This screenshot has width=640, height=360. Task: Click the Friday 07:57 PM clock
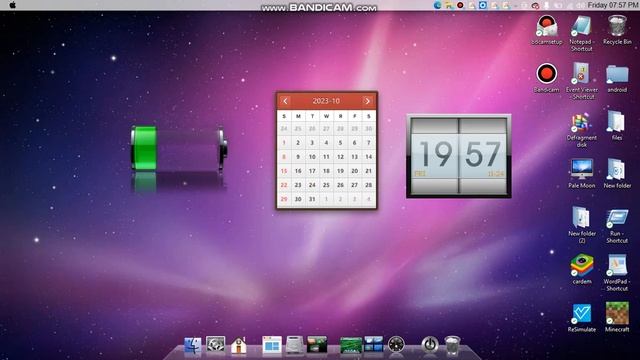(613, 5)
